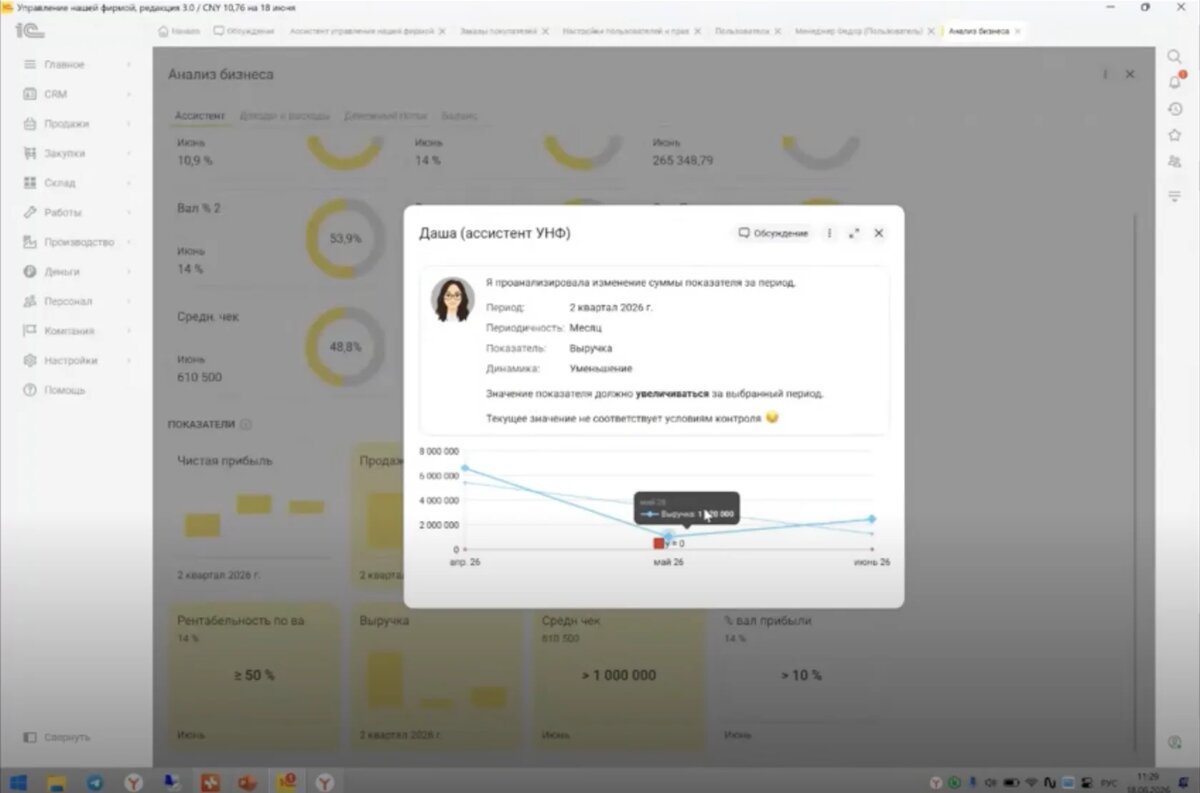
Task: Click the май 26 chart data point
Action: 668,537
